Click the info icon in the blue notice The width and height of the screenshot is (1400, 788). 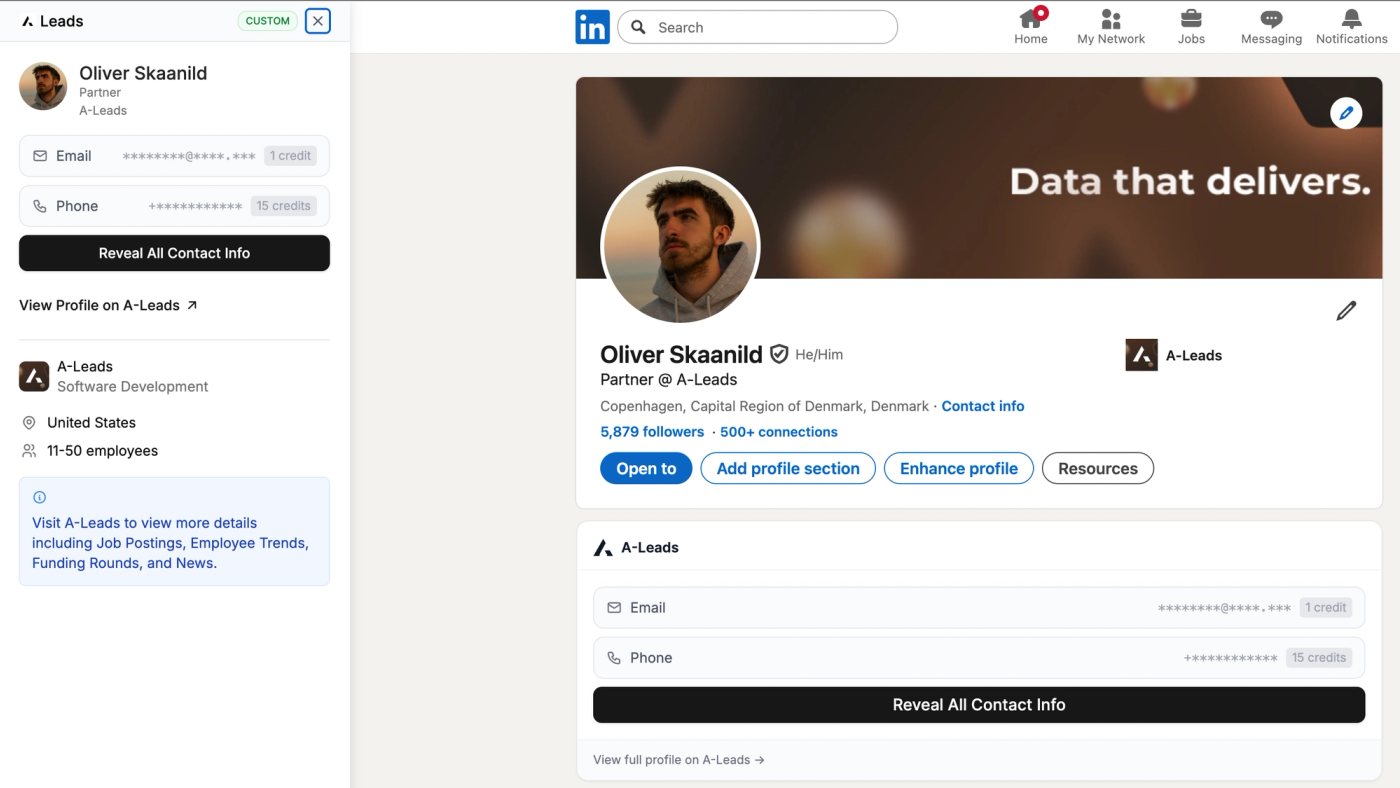(40, 497)
